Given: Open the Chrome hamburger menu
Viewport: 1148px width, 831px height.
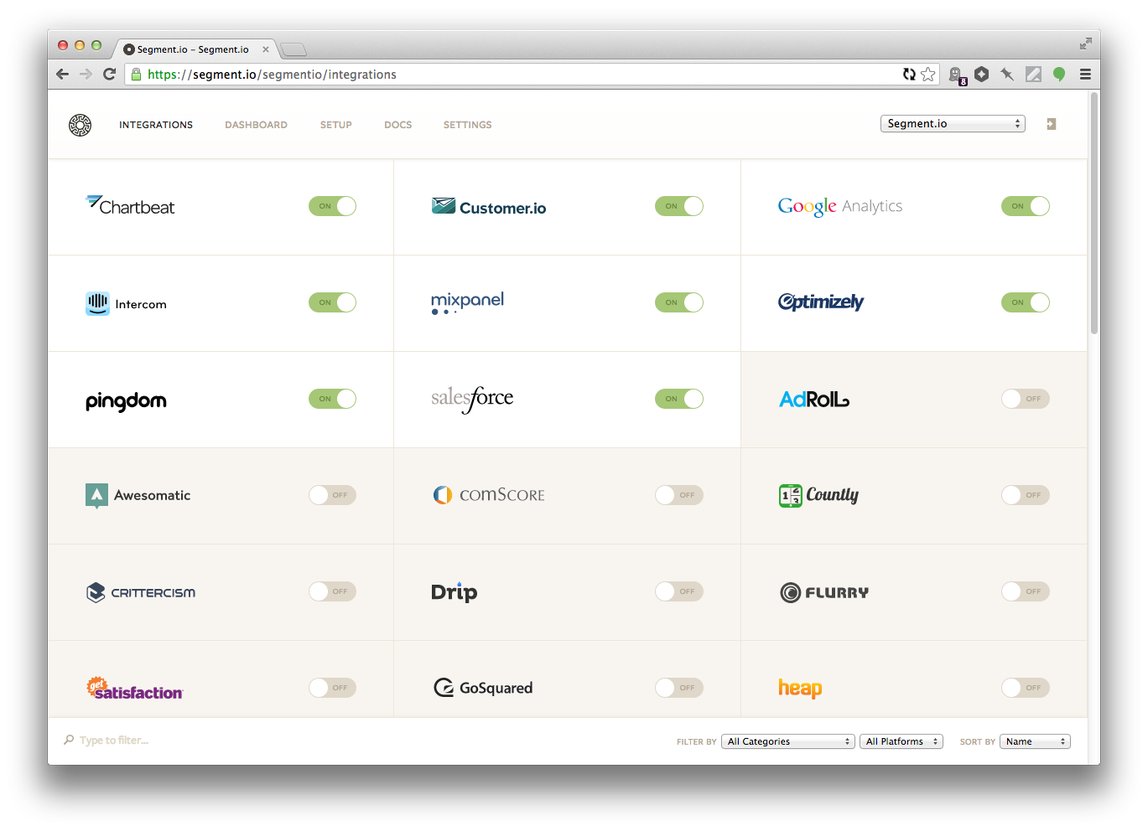Looking at the screenshot, I should [1086, 74].
